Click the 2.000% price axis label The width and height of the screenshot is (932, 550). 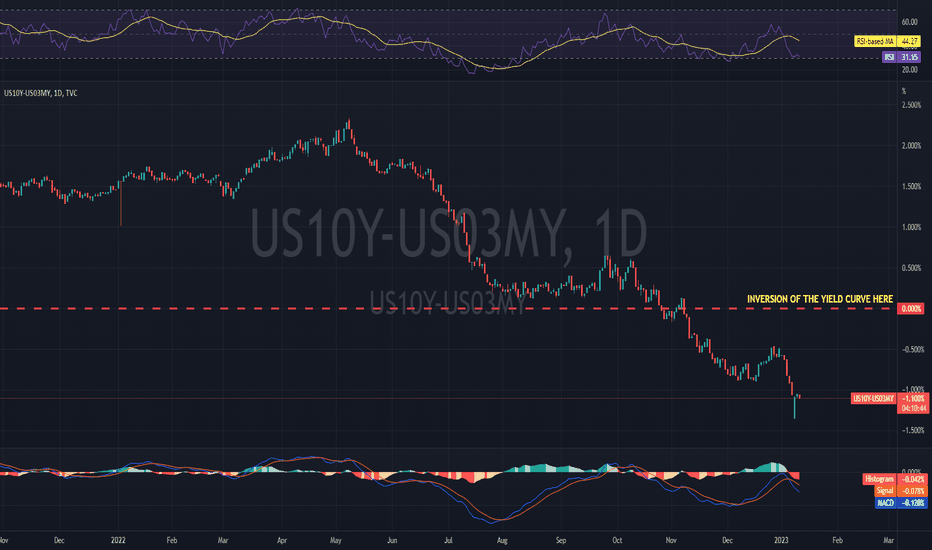[911, 146]
